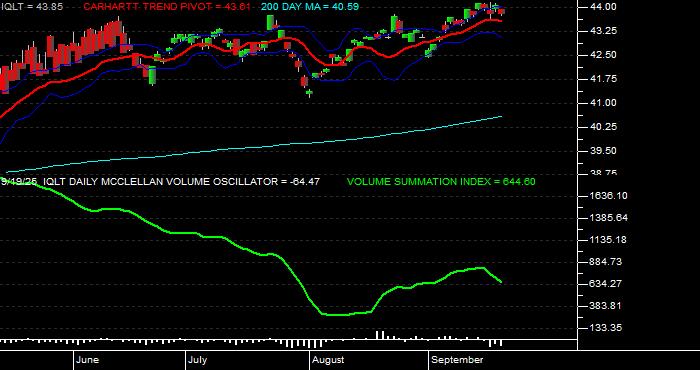Click the 42.50 price axis value

click(604, 55)
